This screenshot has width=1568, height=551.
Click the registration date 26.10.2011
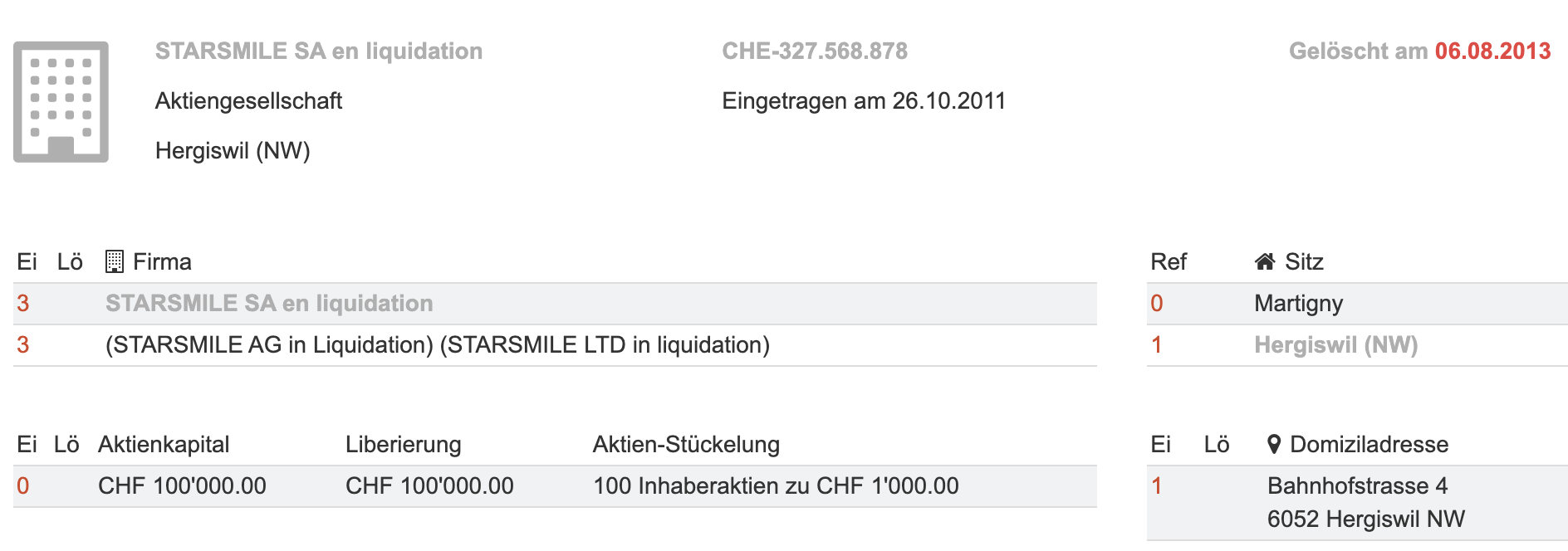(x=948, y=101)
